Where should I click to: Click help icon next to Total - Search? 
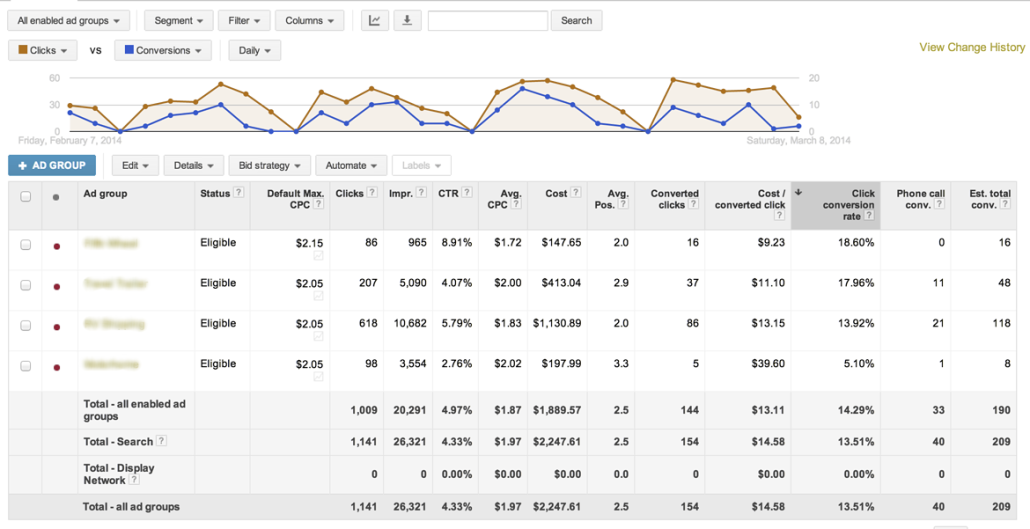162,441
